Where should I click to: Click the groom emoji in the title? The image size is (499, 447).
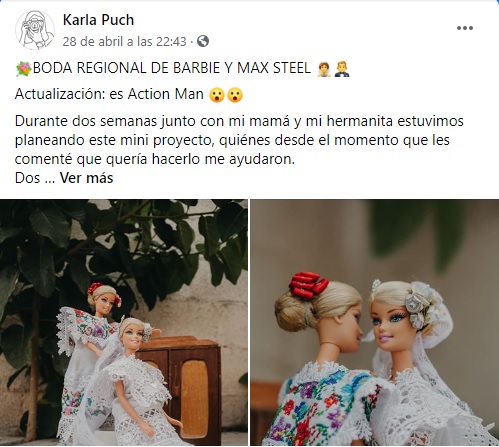point(342,69)
